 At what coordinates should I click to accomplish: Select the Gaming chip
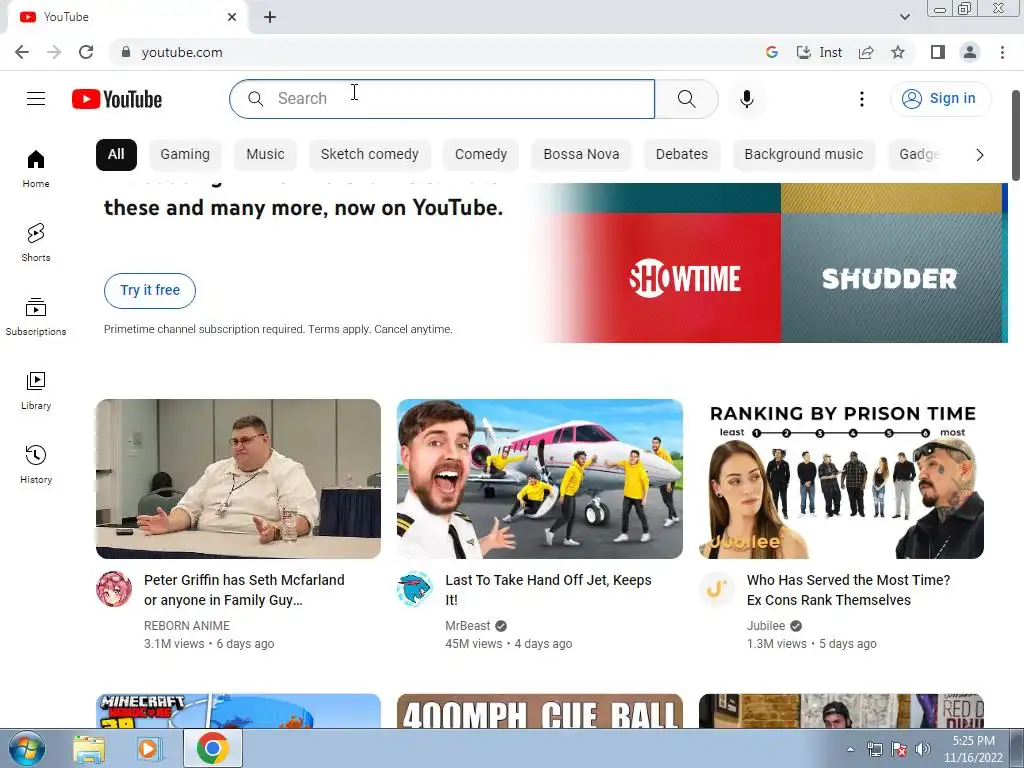tap(185, 155)
